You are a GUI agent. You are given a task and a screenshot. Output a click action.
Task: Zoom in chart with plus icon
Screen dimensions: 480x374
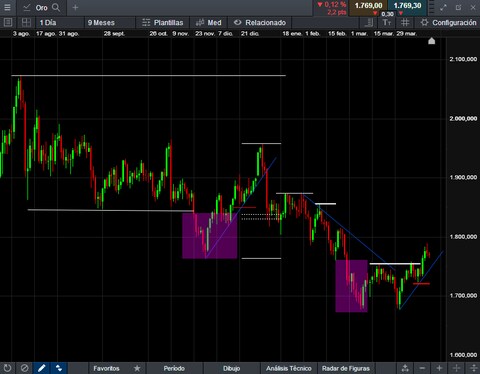439,368
